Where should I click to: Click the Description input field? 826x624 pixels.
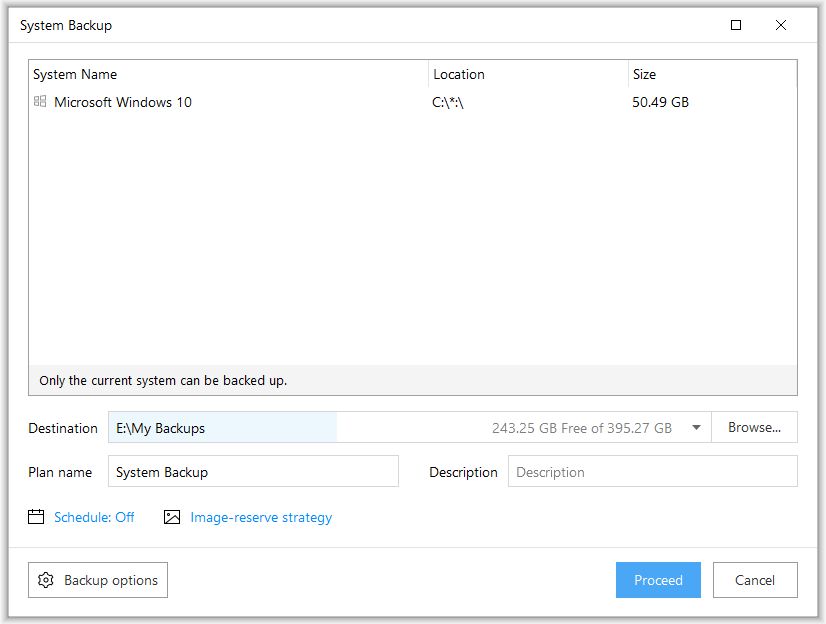pos(650,471)
